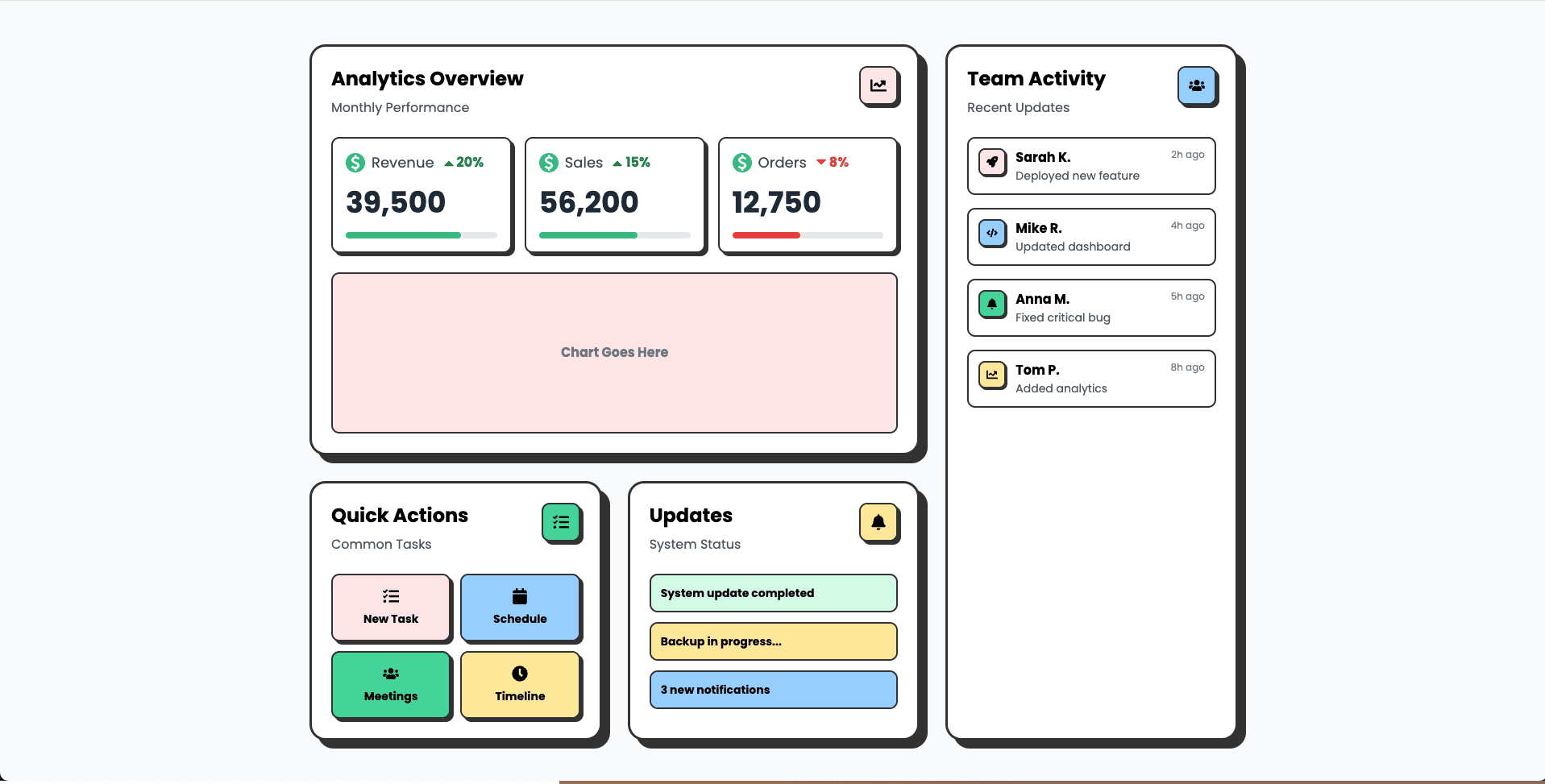Select the Schedule quick action
The width and height of the screenshot is (1545, 784).
coord(520,608)
